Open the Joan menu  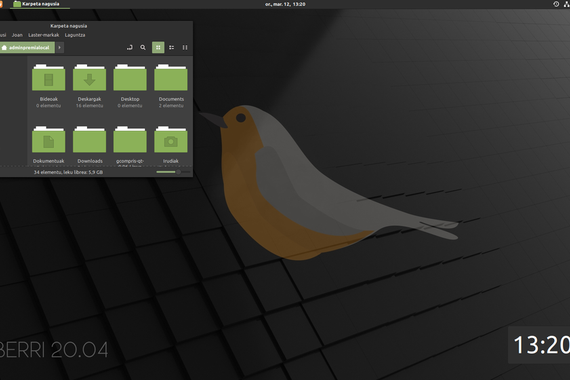click(x=17, y=35)
